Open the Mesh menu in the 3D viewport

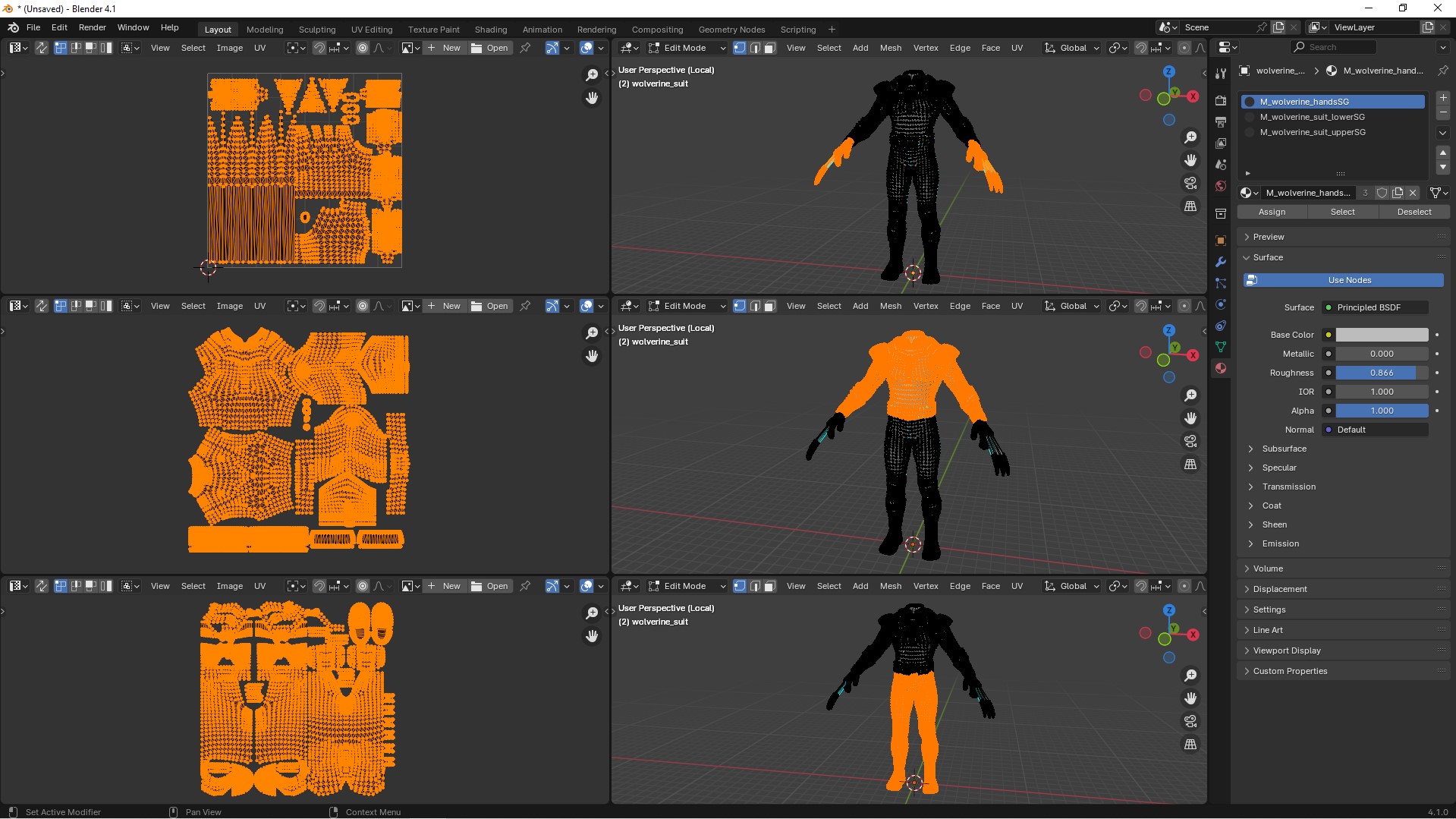point(890,47)
